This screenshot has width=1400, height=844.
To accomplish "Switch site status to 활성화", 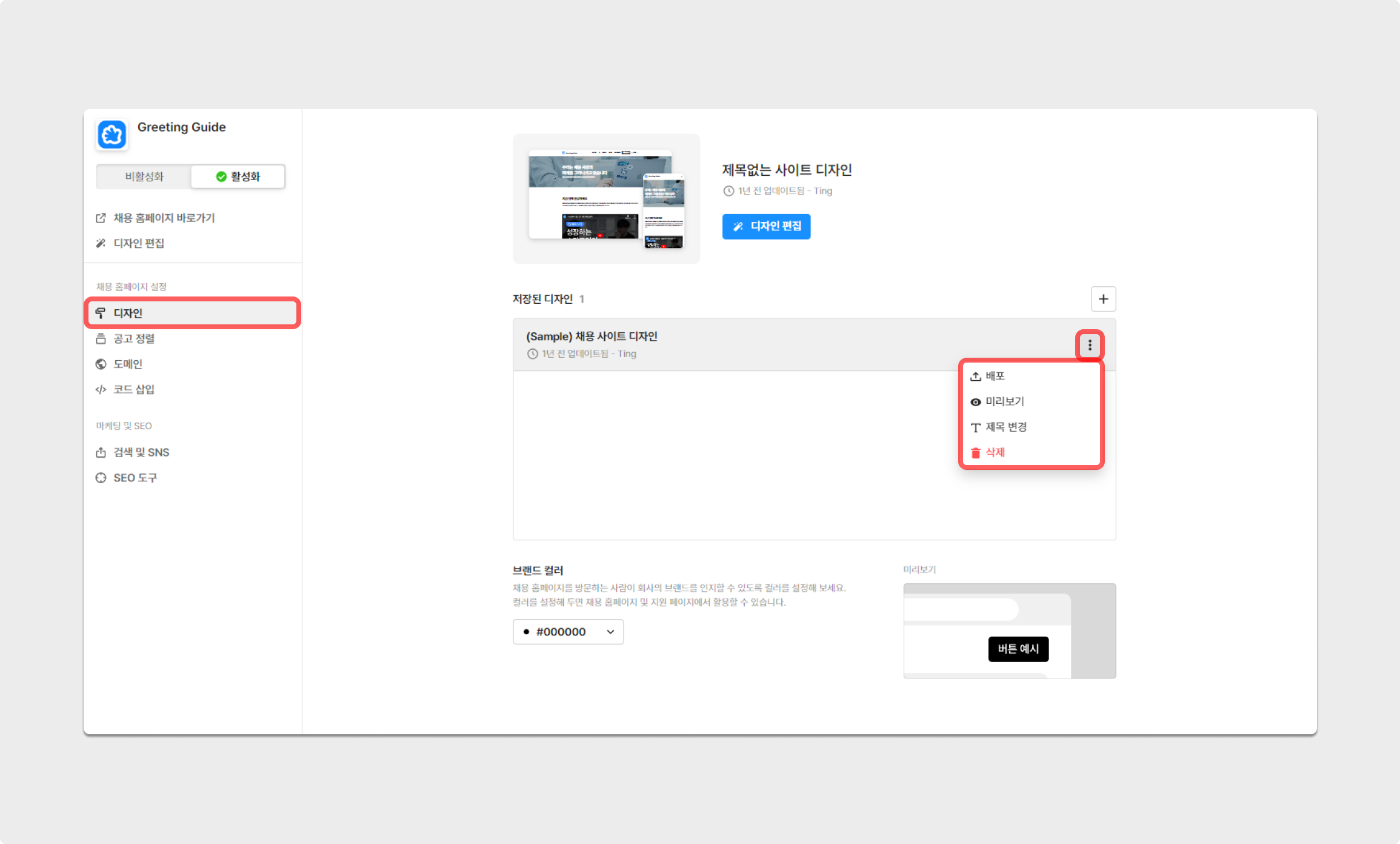I will tap(238, 176).
